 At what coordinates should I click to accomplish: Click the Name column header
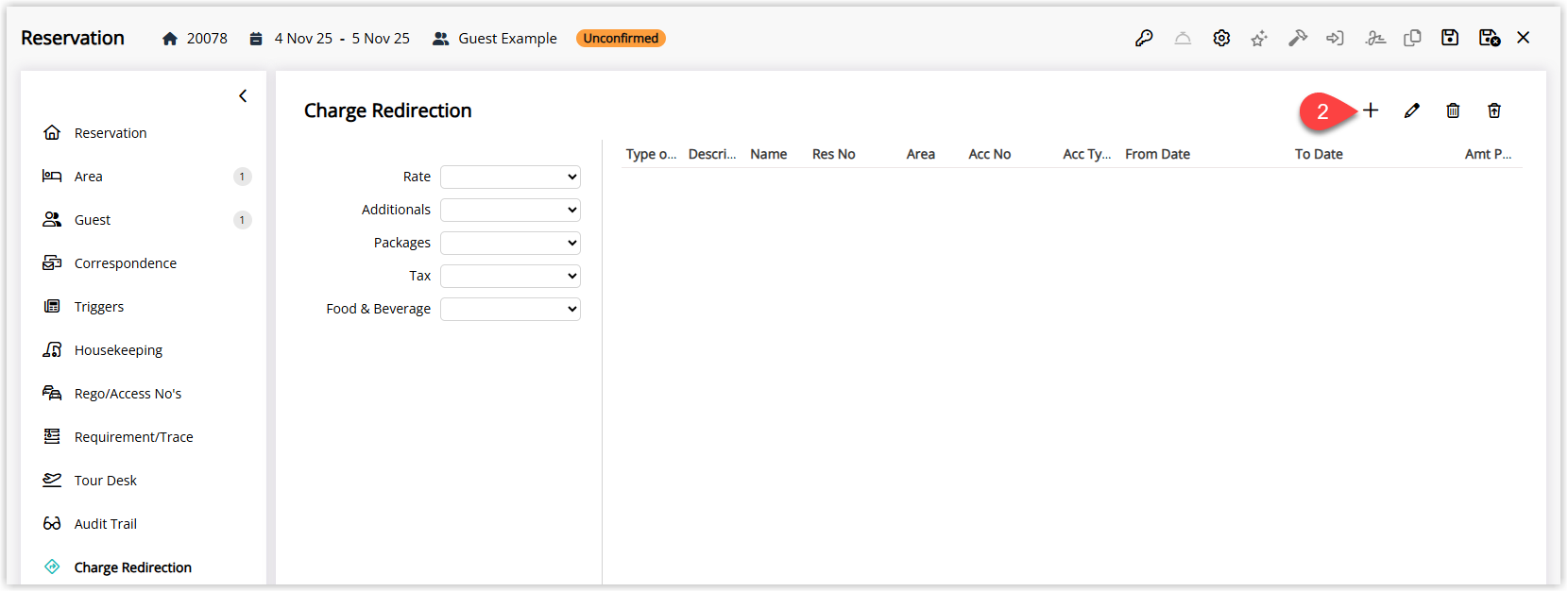coord(769,154)
